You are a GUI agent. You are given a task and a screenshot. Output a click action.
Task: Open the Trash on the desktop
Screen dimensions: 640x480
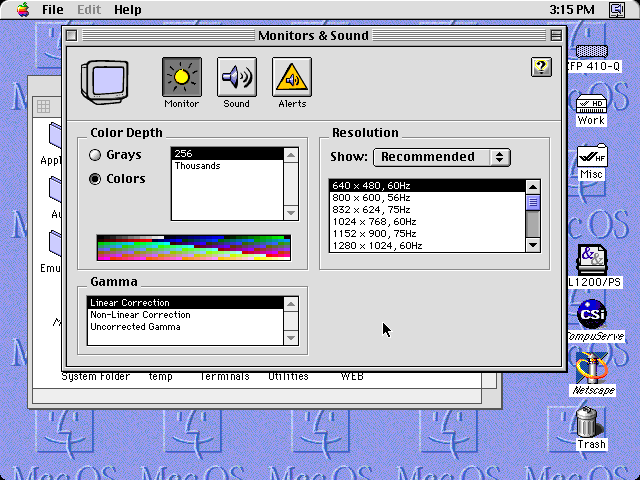point(591,423)
